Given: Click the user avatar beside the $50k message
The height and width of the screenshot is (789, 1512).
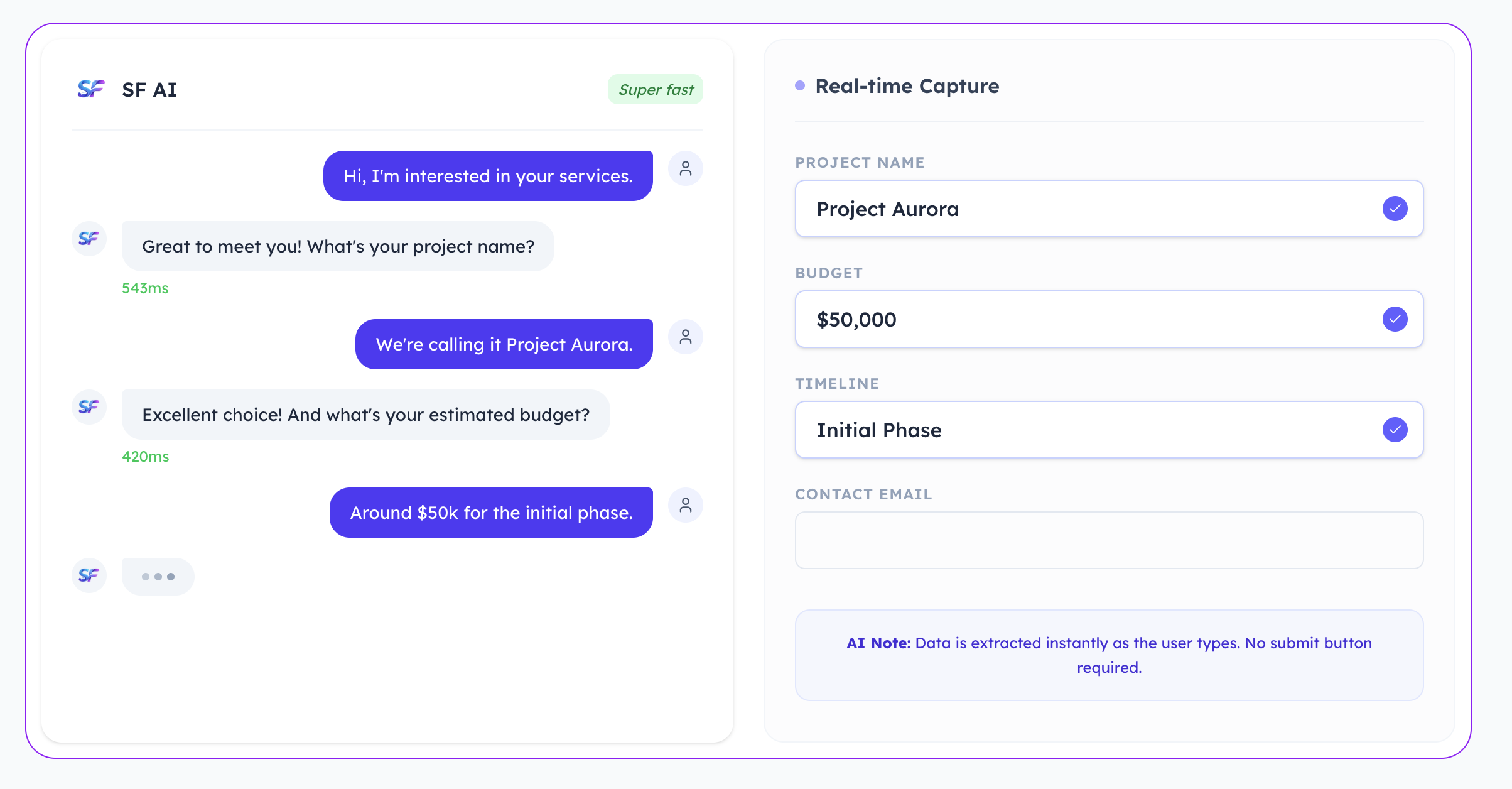Looking at the screenshot, I should click(x=685, y=504).
